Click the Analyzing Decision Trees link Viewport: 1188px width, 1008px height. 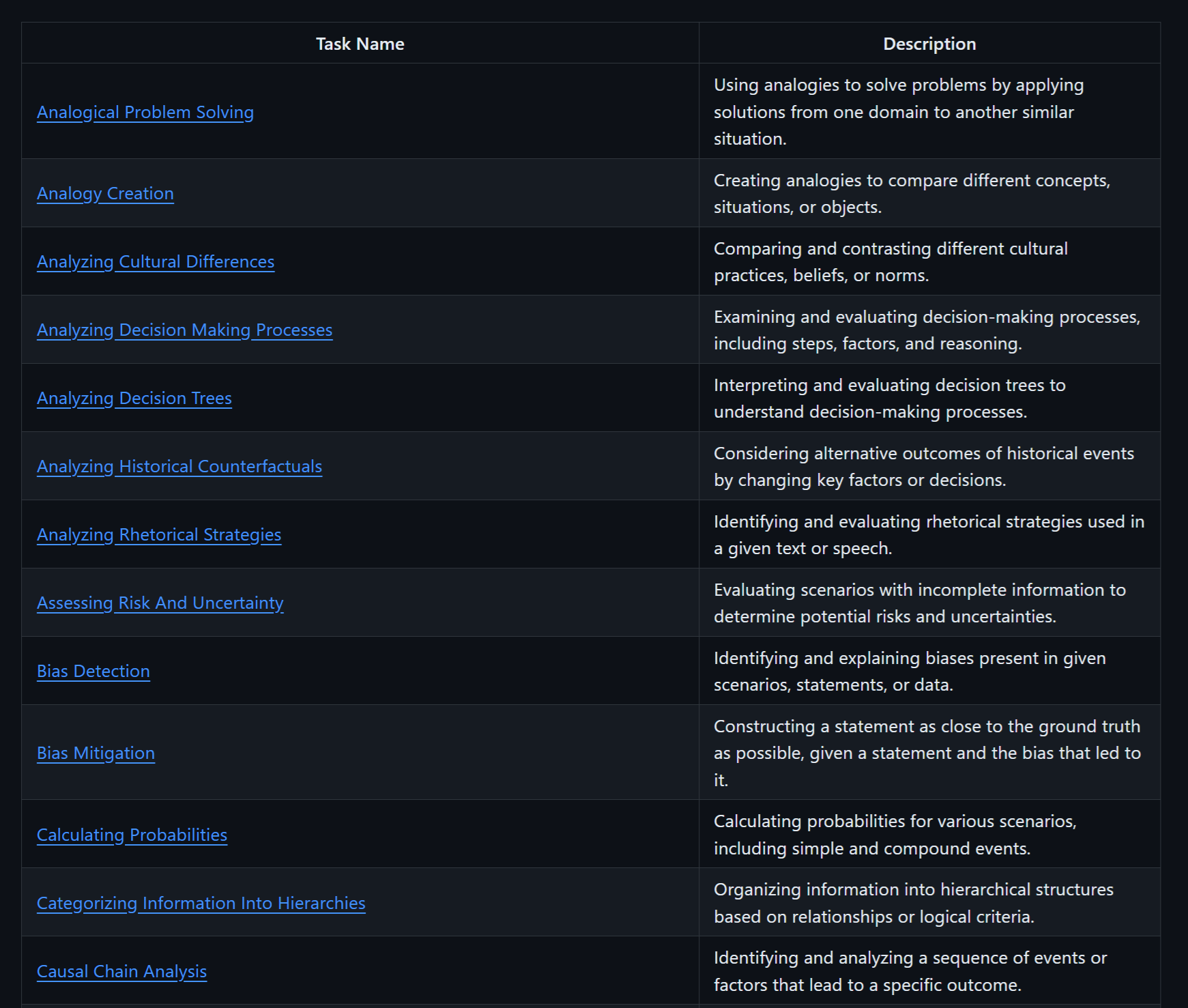point(134,399)
